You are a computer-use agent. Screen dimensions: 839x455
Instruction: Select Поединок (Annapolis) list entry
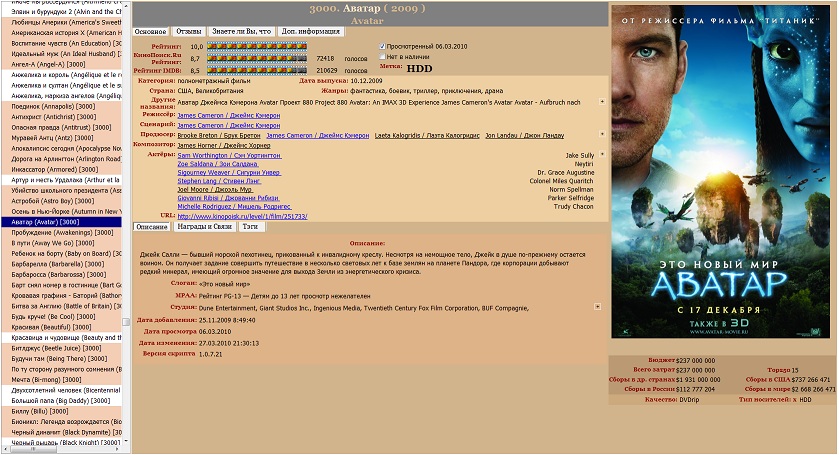pyautogui.click(x=62, y=107)
